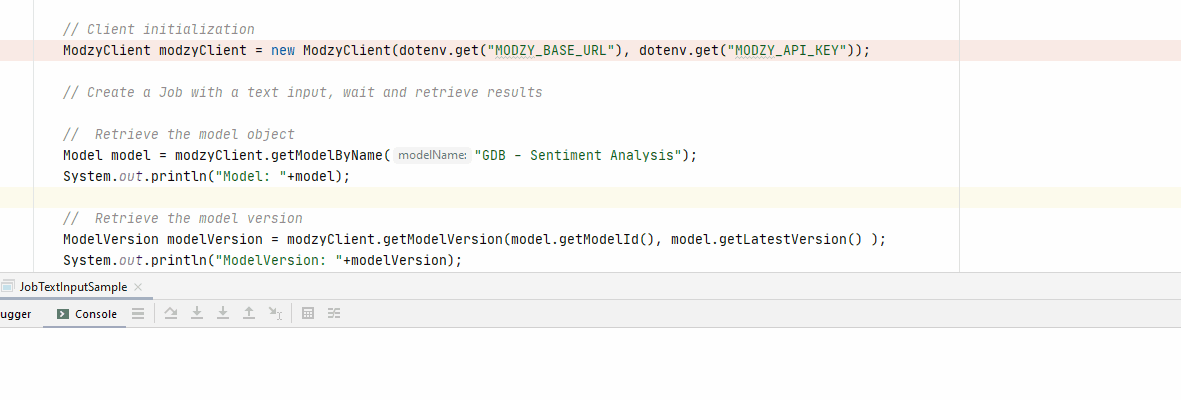Screen dimensions: 1181x400
Task: Click on the getModelVersion method call
Action: click(x=443, y=239)
